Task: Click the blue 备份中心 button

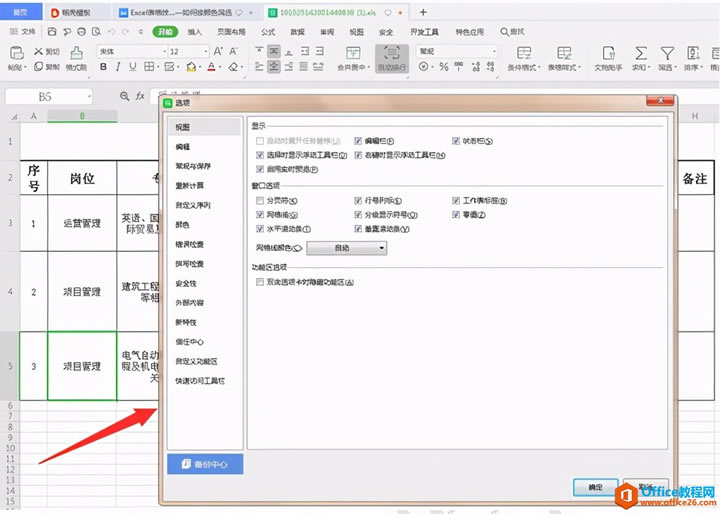Action: [x=205, y=464]
